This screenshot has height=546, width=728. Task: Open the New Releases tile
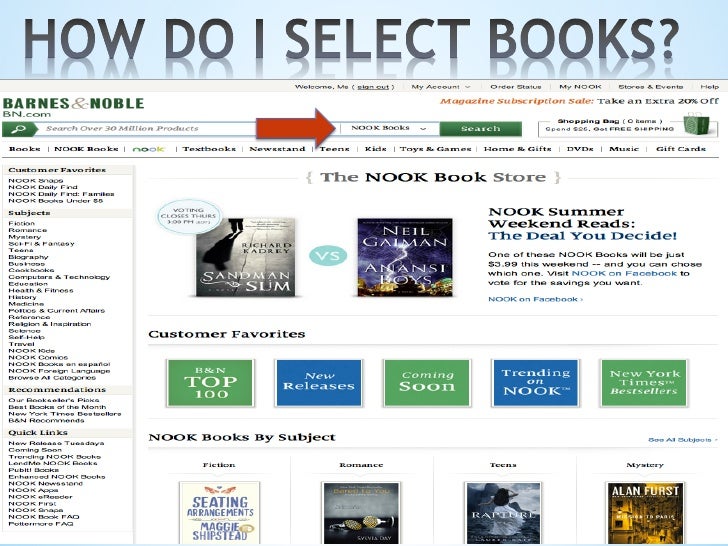coord(318,383)
